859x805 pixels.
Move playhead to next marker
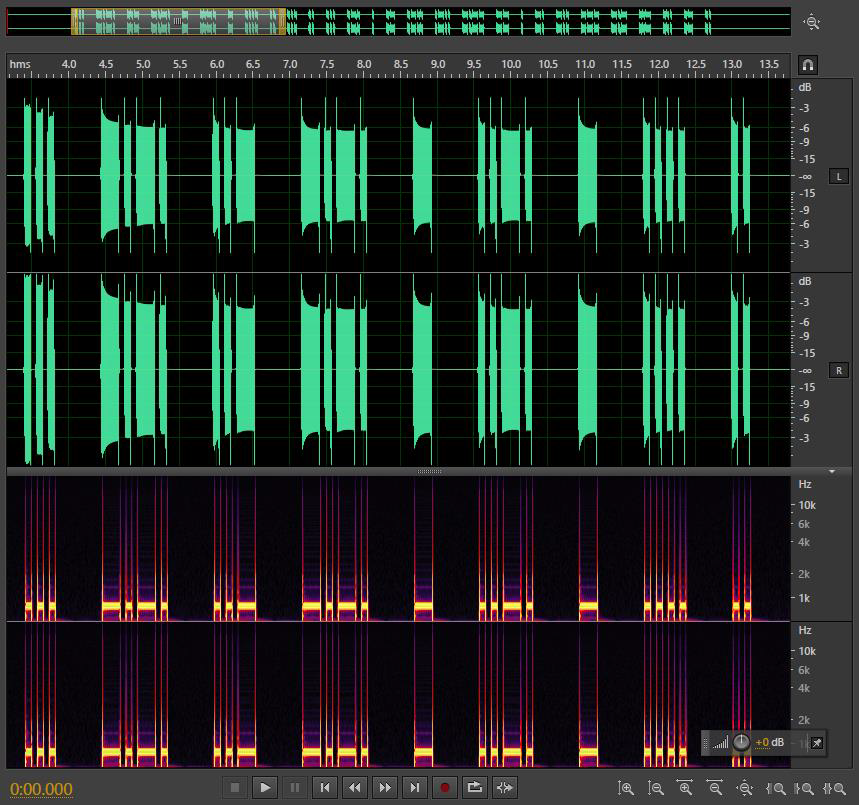point(415,787)
